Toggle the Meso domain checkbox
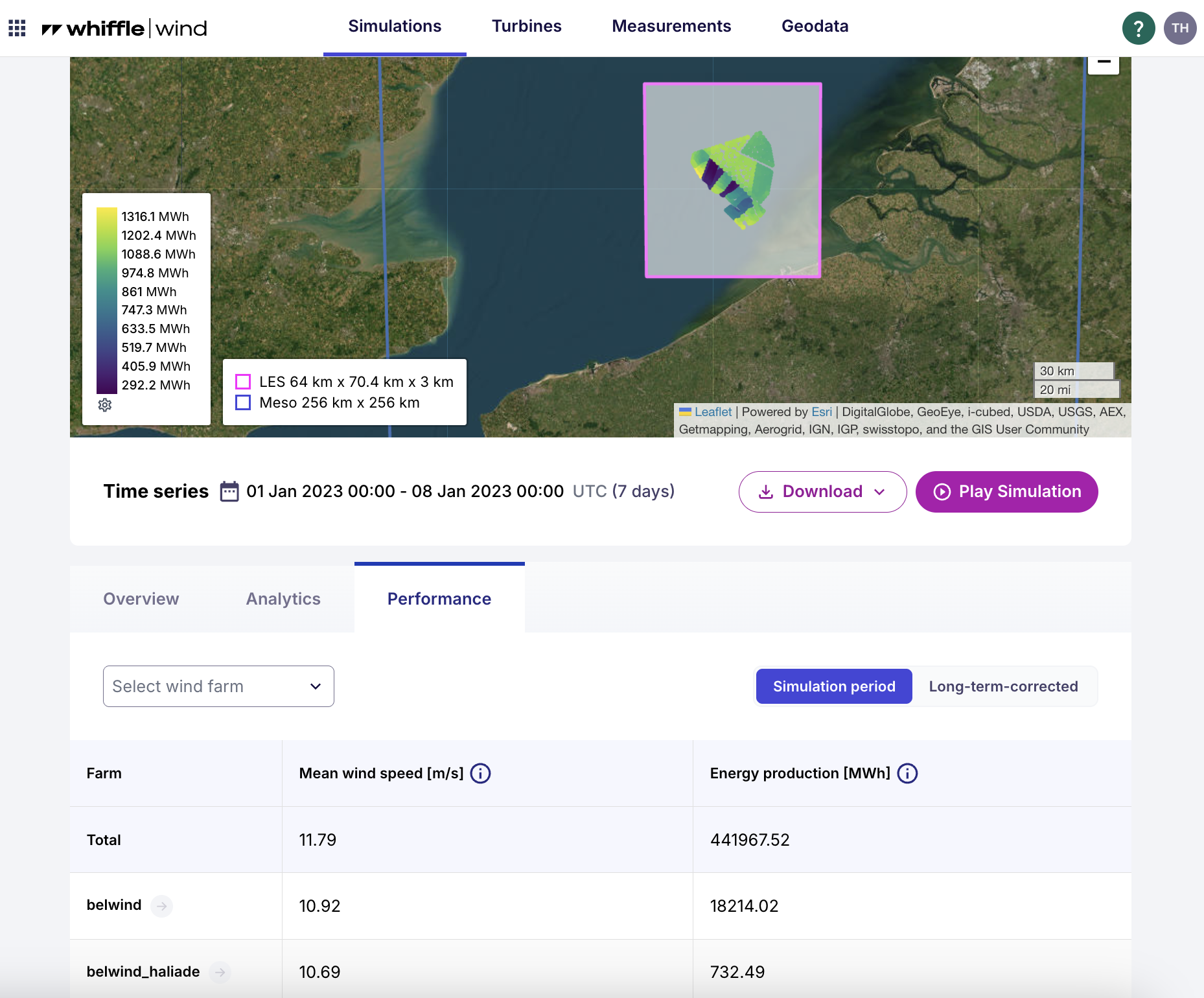Image resolution: width=1204 pixels, height=998 pixels. (x=243, y=402)
